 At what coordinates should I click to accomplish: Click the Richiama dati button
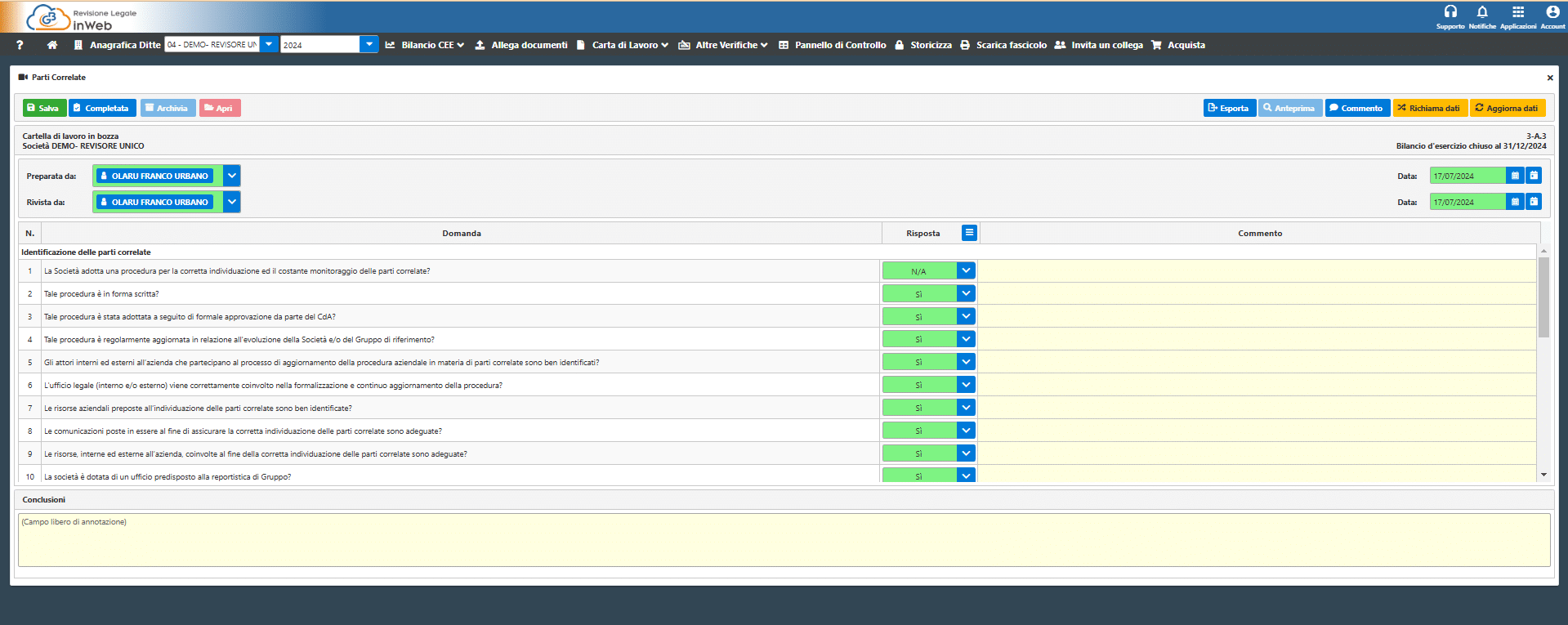coord(1430,108)
